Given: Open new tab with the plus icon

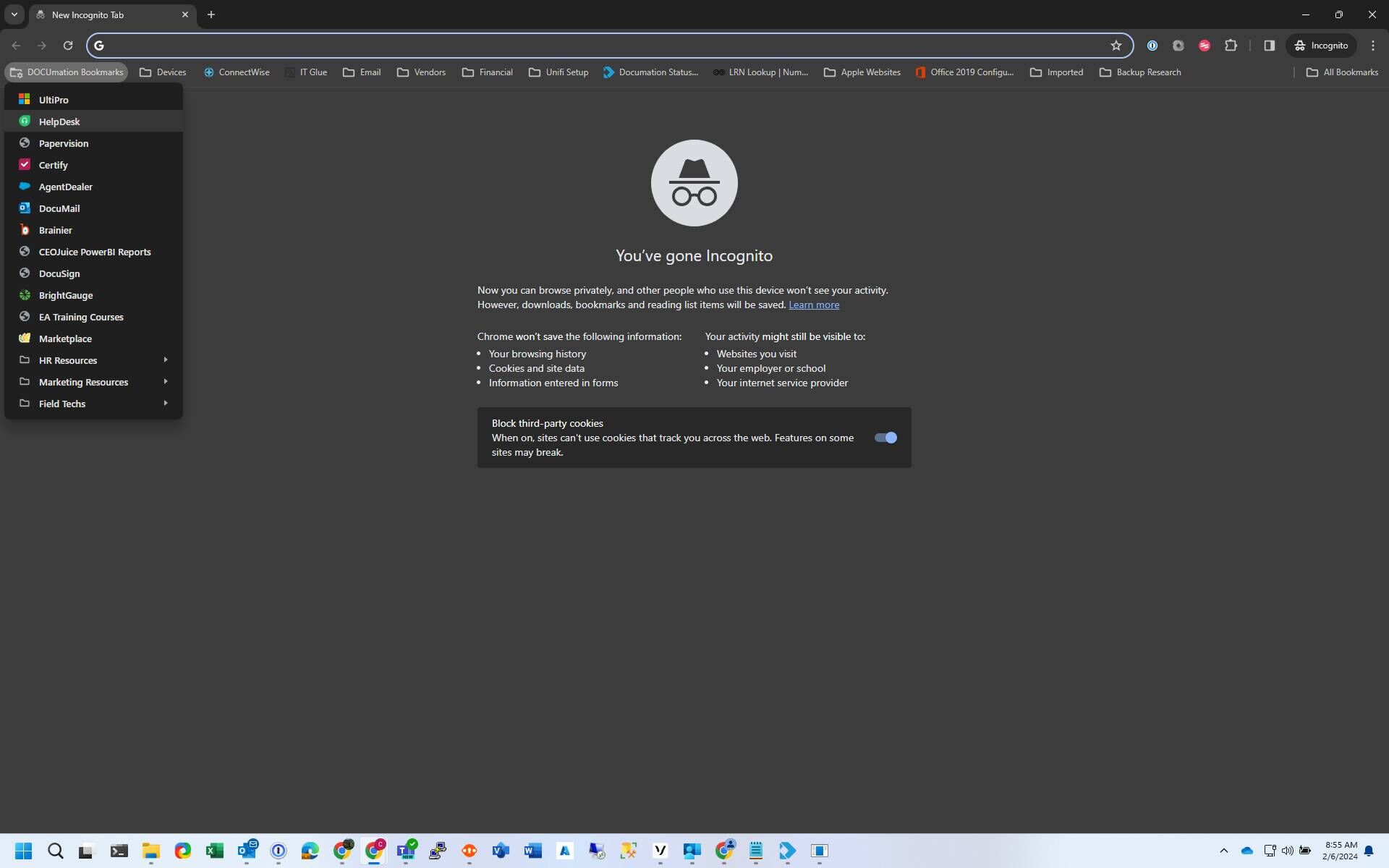Looking at the screenshot, I should click(211, 14).
